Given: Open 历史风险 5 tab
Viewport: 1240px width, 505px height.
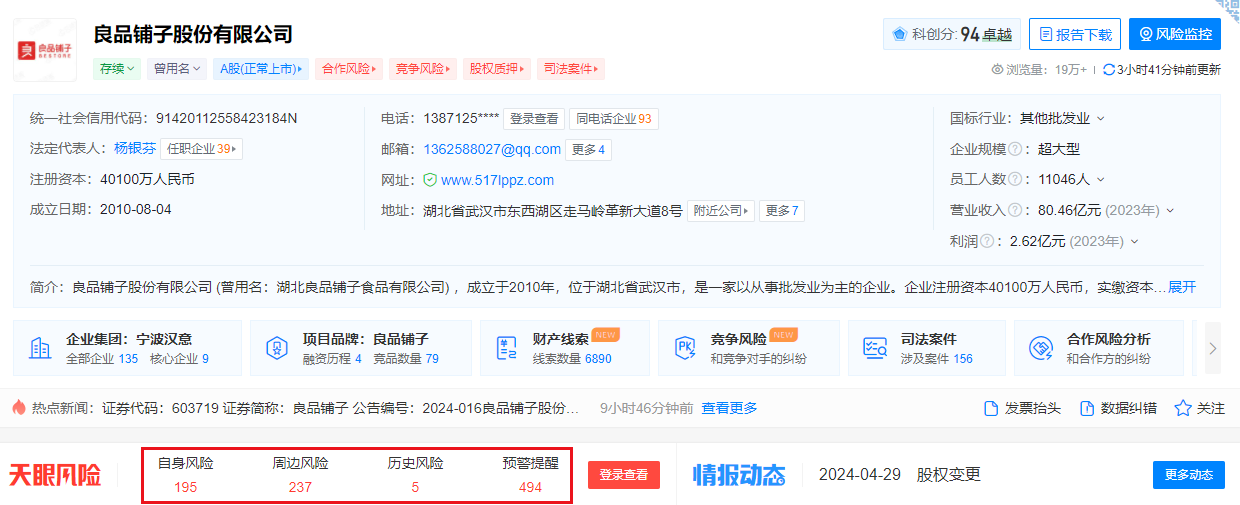Looking at the screenshot, I should click(x=415, y=475).
